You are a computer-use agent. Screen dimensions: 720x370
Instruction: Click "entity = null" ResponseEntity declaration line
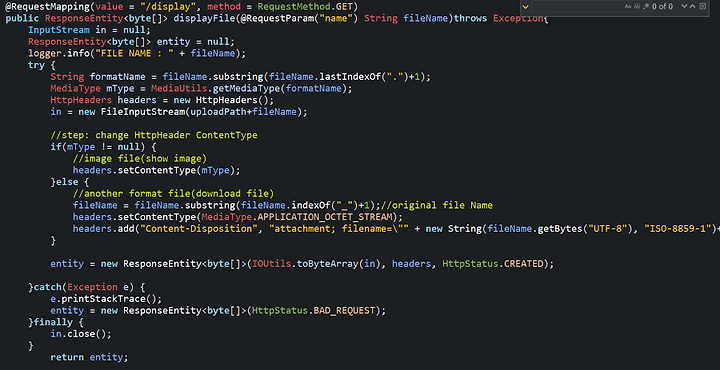(x=131, y=42)
